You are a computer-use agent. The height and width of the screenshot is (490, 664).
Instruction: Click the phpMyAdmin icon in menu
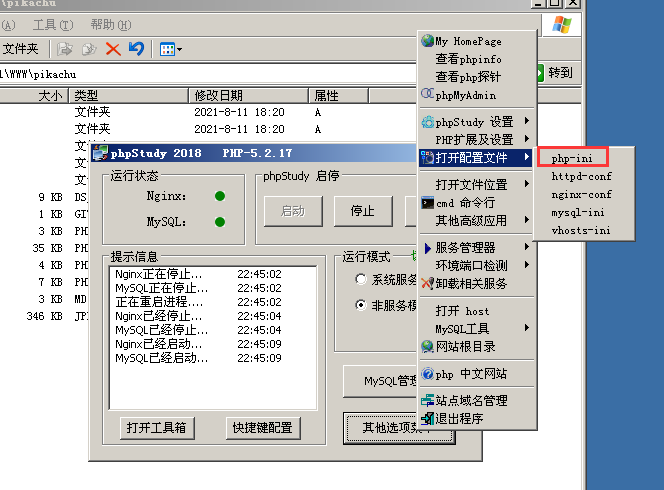tap(428, 93)
